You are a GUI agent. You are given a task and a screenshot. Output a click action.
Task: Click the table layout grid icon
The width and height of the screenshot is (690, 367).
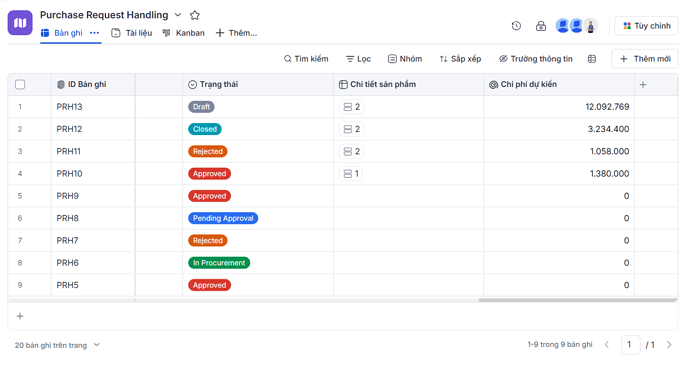tap(592, 59)
